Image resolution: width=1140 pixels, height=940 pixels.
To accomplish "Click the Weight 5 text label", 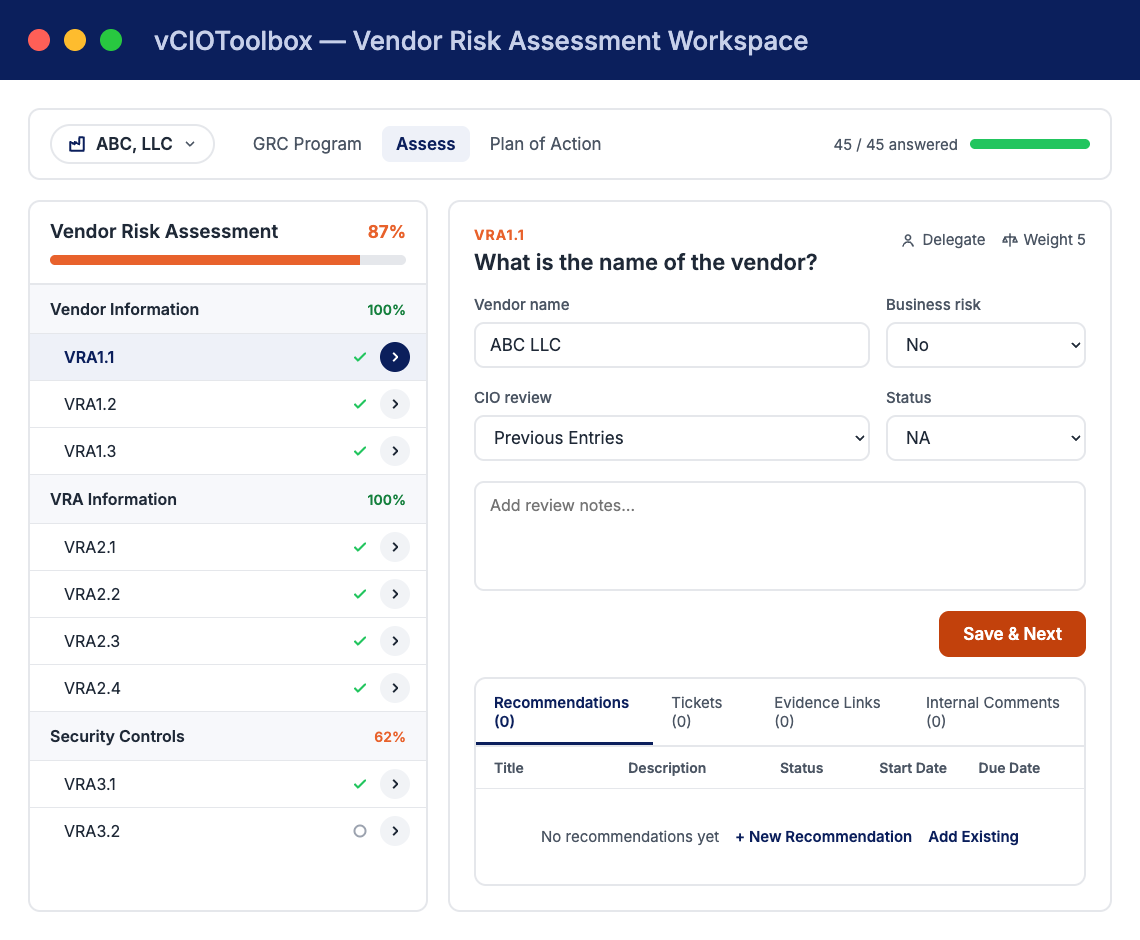I will (1054, 240).
